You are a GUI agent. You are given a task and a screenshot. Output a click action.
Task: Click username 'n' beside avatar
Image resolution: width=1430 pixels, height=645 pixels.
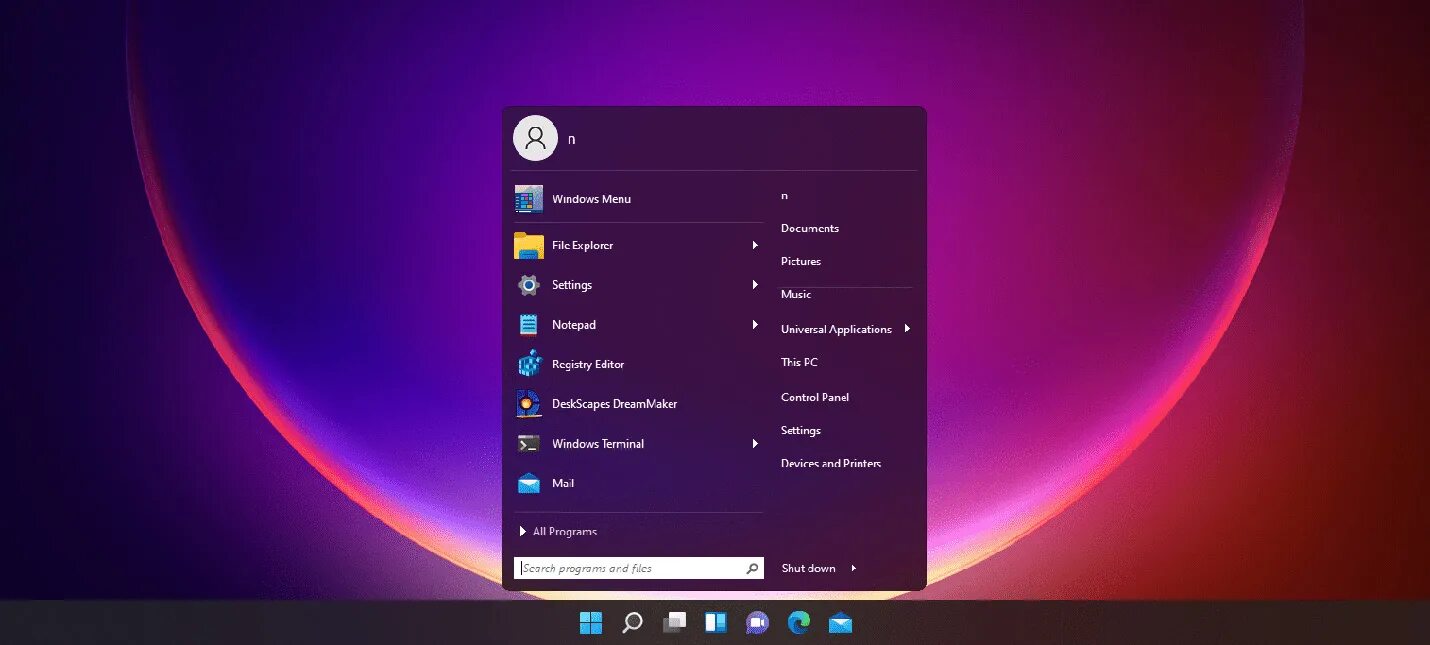tap(571, 139)
